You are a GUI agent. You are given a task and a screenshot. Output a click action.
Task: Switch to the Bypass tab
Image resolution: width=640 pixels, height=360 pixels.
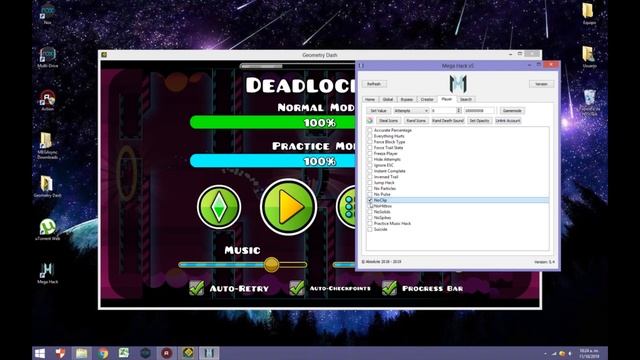(407, 99)
